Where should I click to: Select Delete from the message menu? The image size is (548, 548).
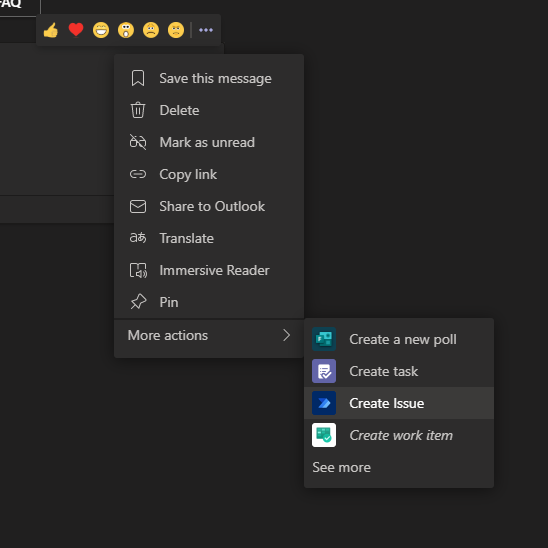tap(209, 110)
